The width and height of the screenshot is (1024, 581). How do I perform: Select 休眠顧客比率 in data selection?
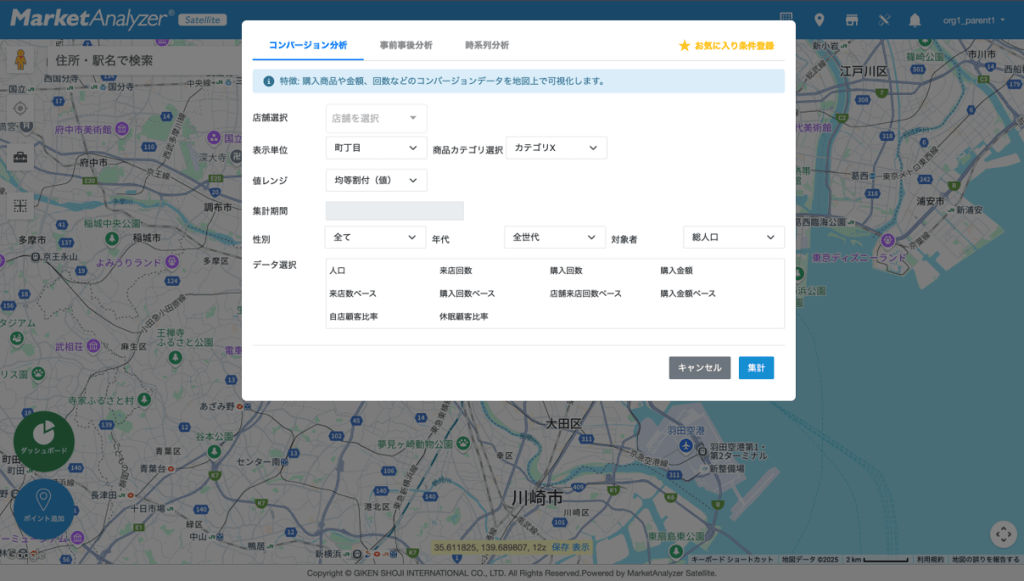pyautogui.click(x=464, y=317)
